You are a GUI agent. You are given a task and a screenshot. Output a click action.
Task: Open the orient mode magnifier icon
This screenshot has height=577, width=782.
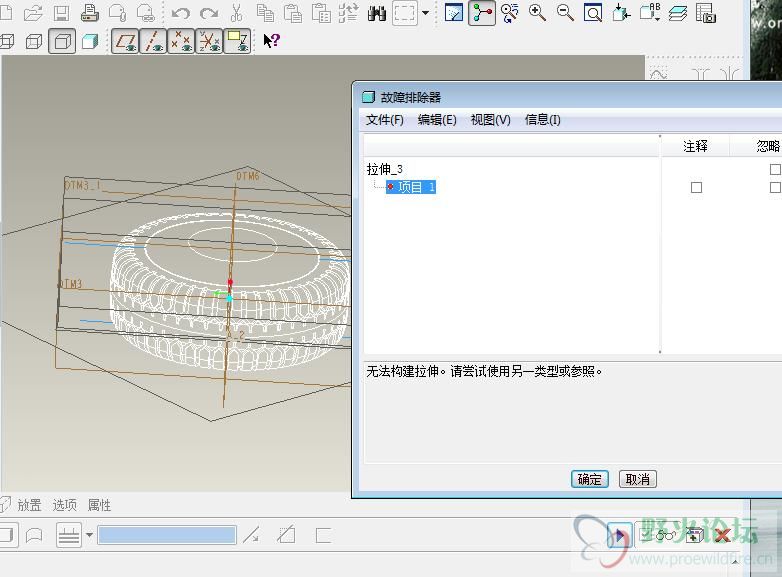pos(510,13)
